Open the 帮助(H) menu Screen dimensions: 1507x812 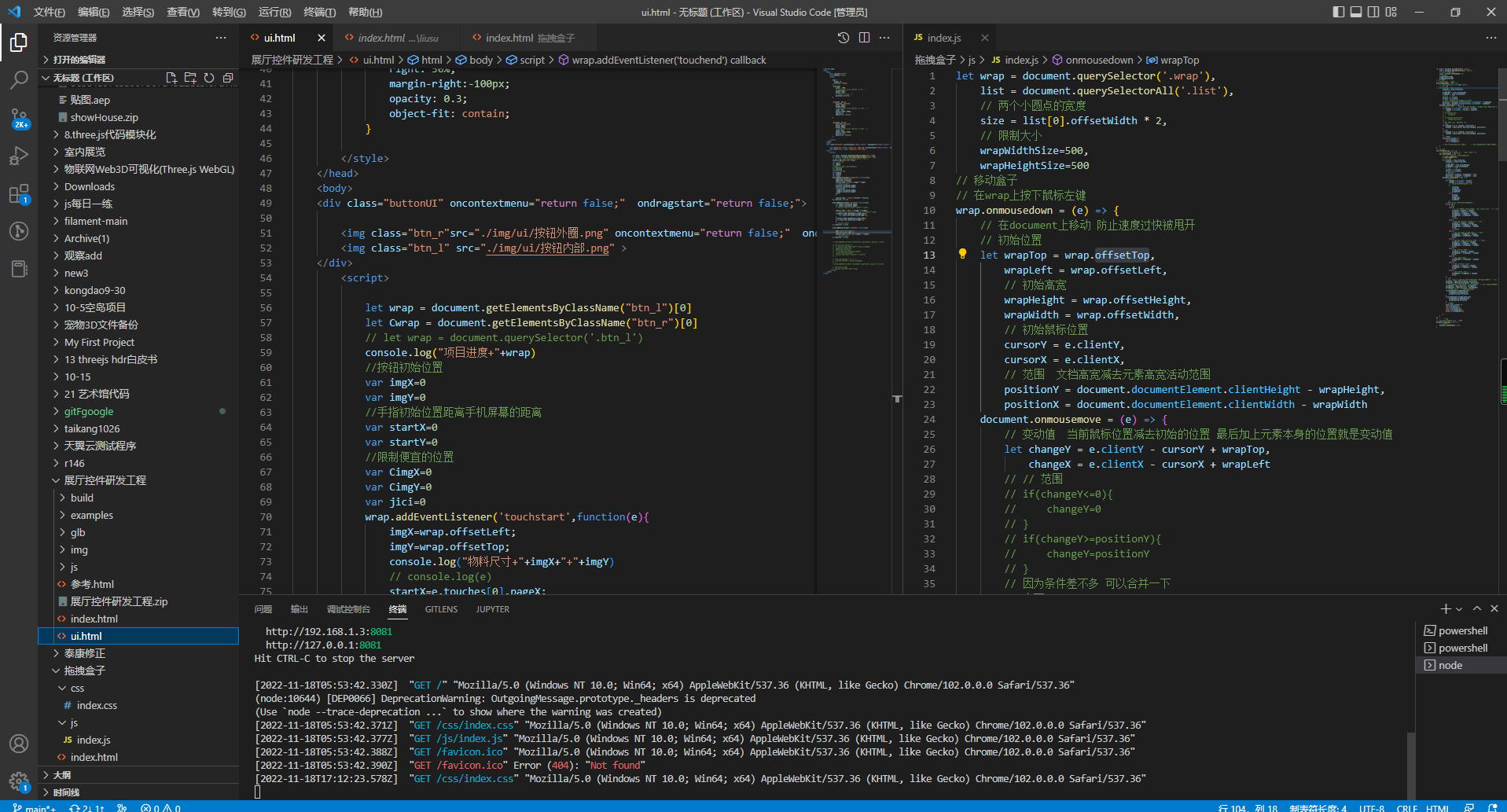[x=365, y=12]
